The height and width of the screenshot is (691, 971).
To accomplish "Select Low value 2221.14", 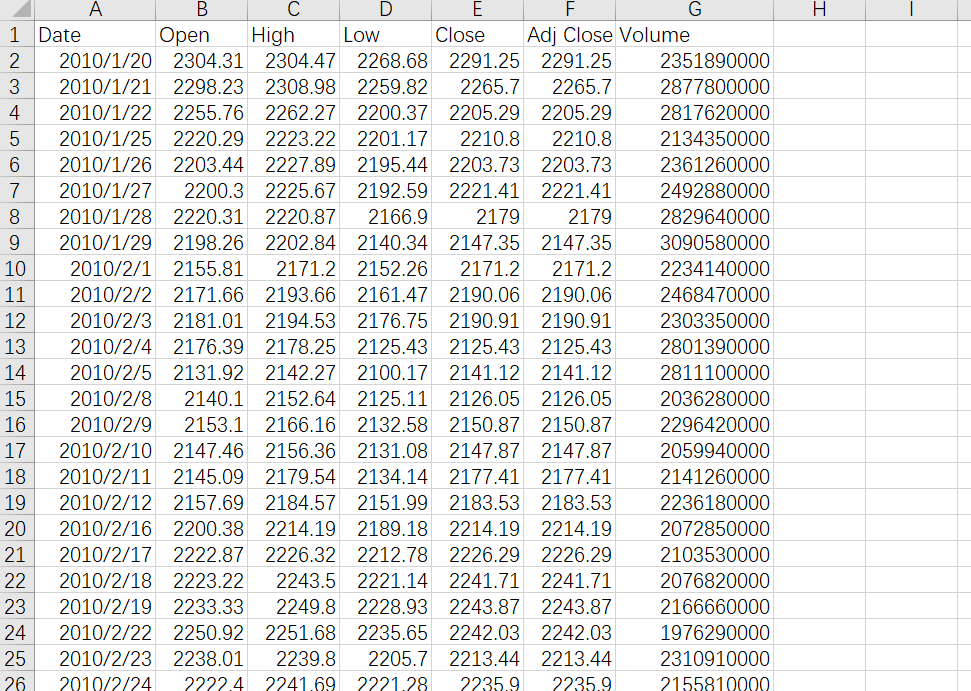I will (x=386, y=581).
